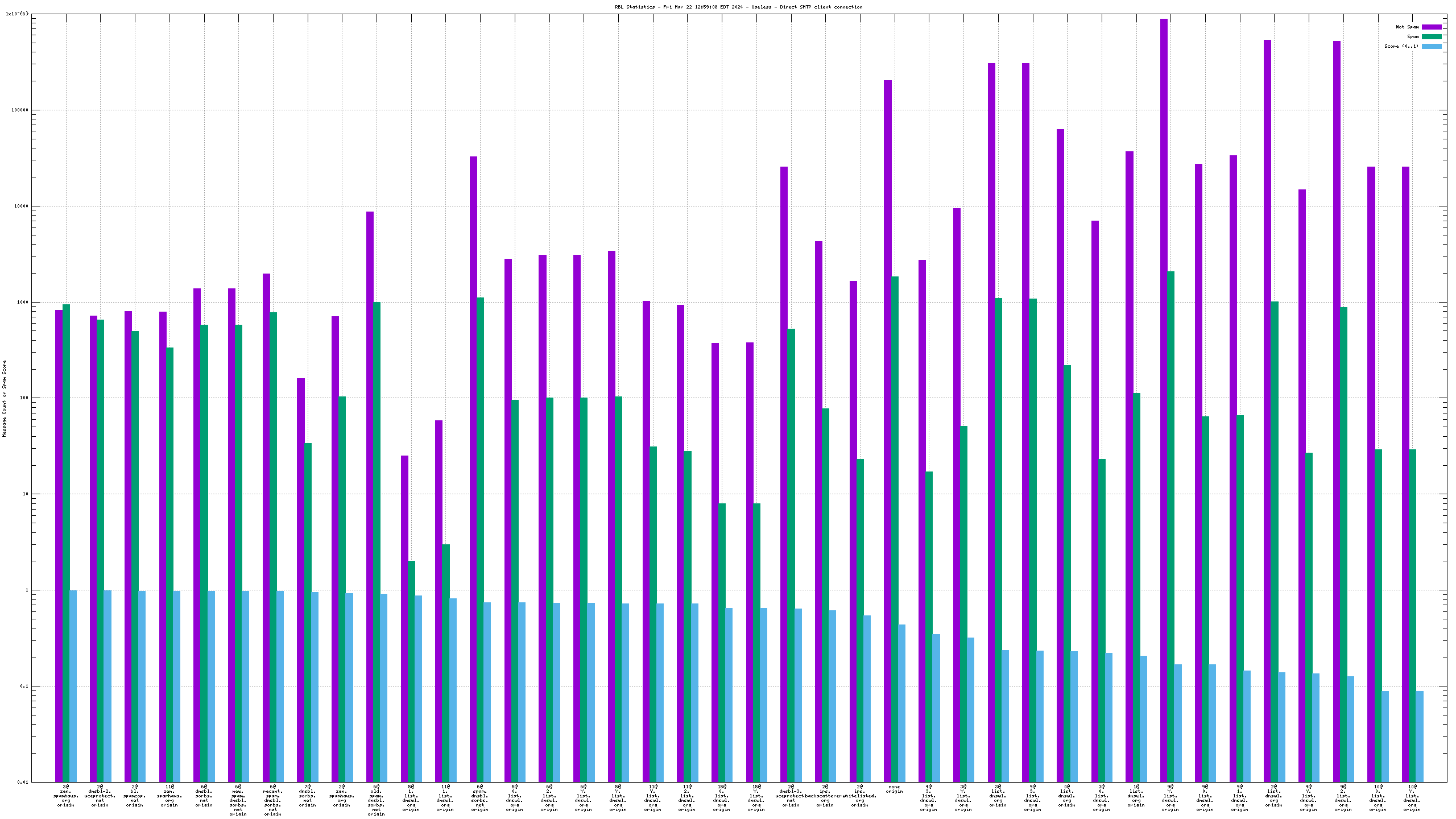This screenshot has width=1456, height=819.
Task: Click the ips.whitelisted.org x-axis label
Action: 860,796
